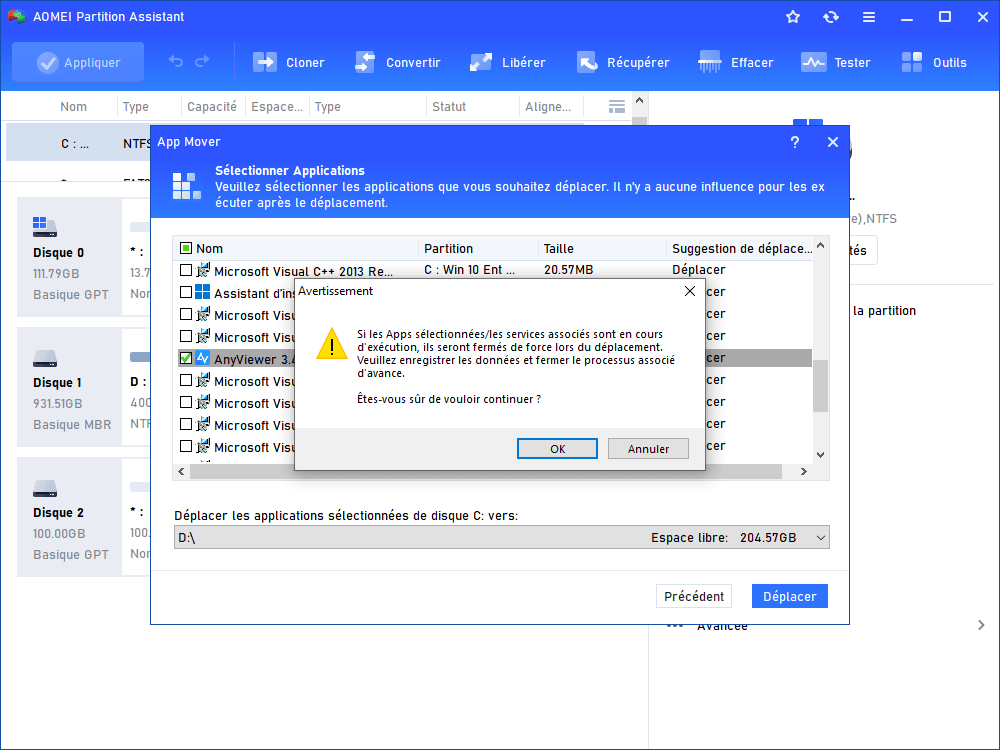Select Disque 2 in main window
Viewport: 1000px width, 750px height.
70,517
